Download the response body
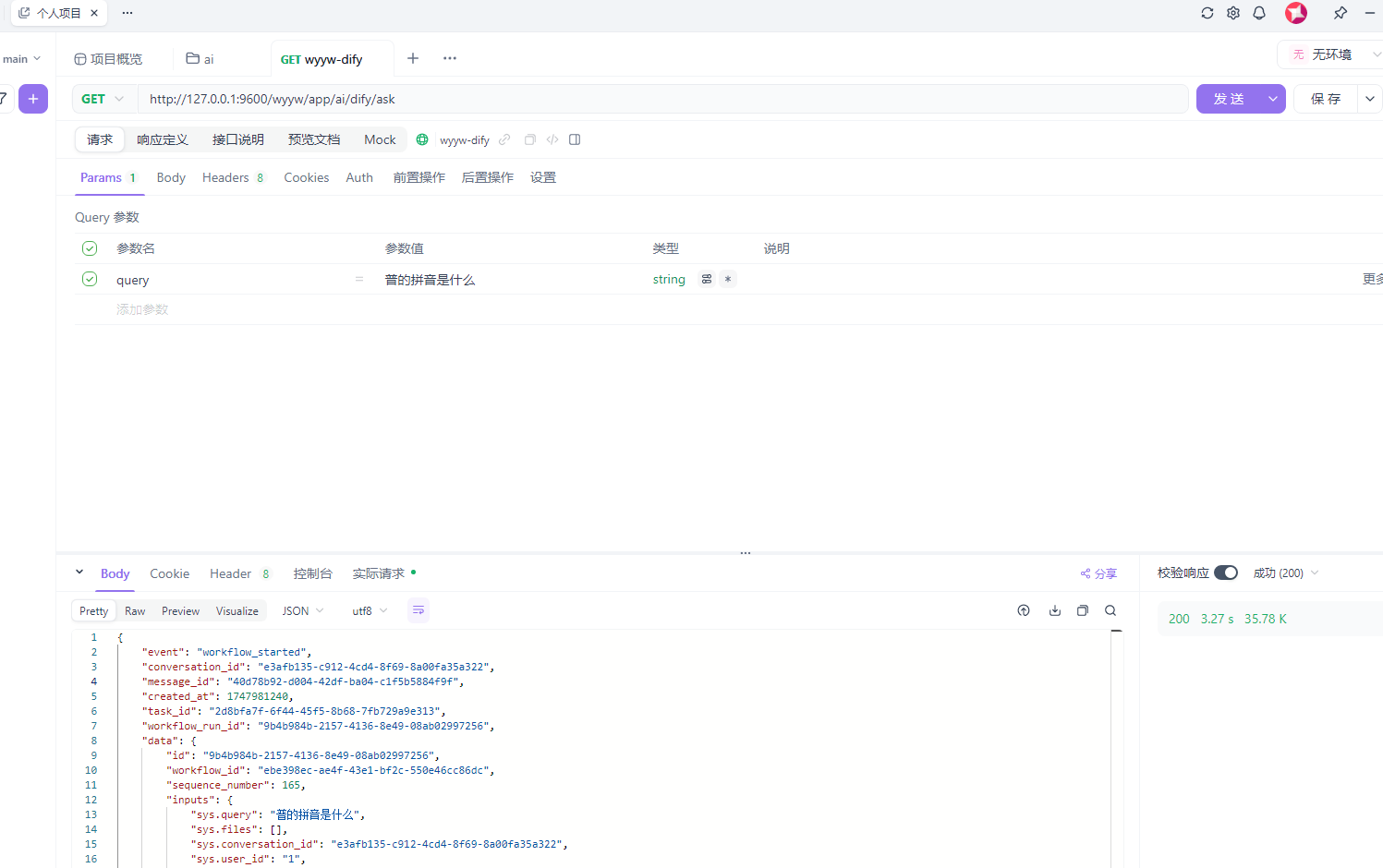Image resolution: width=1383 pixels, height=868 pixels. pyautogui.click(x=1055, y=610)
